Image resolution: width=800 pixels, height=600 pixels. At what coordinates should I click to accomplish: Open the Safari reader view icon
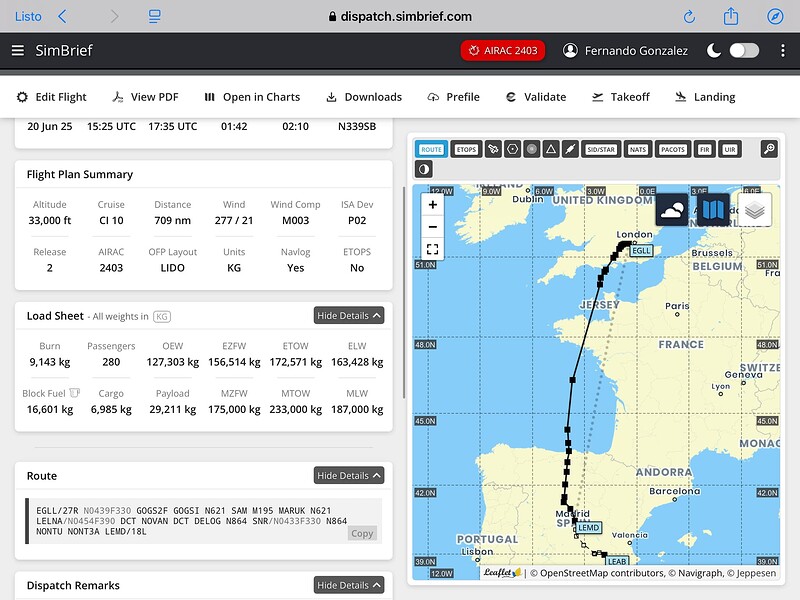pos(154,17)
